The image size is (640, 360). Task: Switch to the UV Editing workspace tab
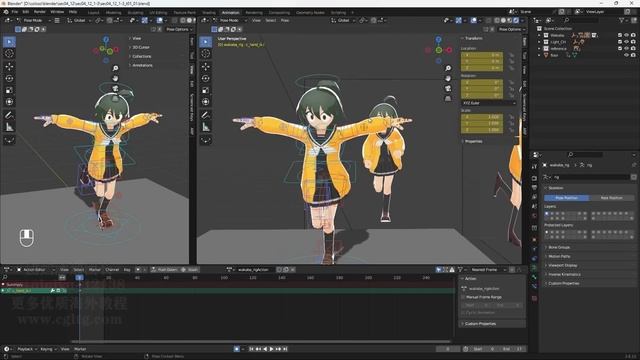(x=158, y=13)
